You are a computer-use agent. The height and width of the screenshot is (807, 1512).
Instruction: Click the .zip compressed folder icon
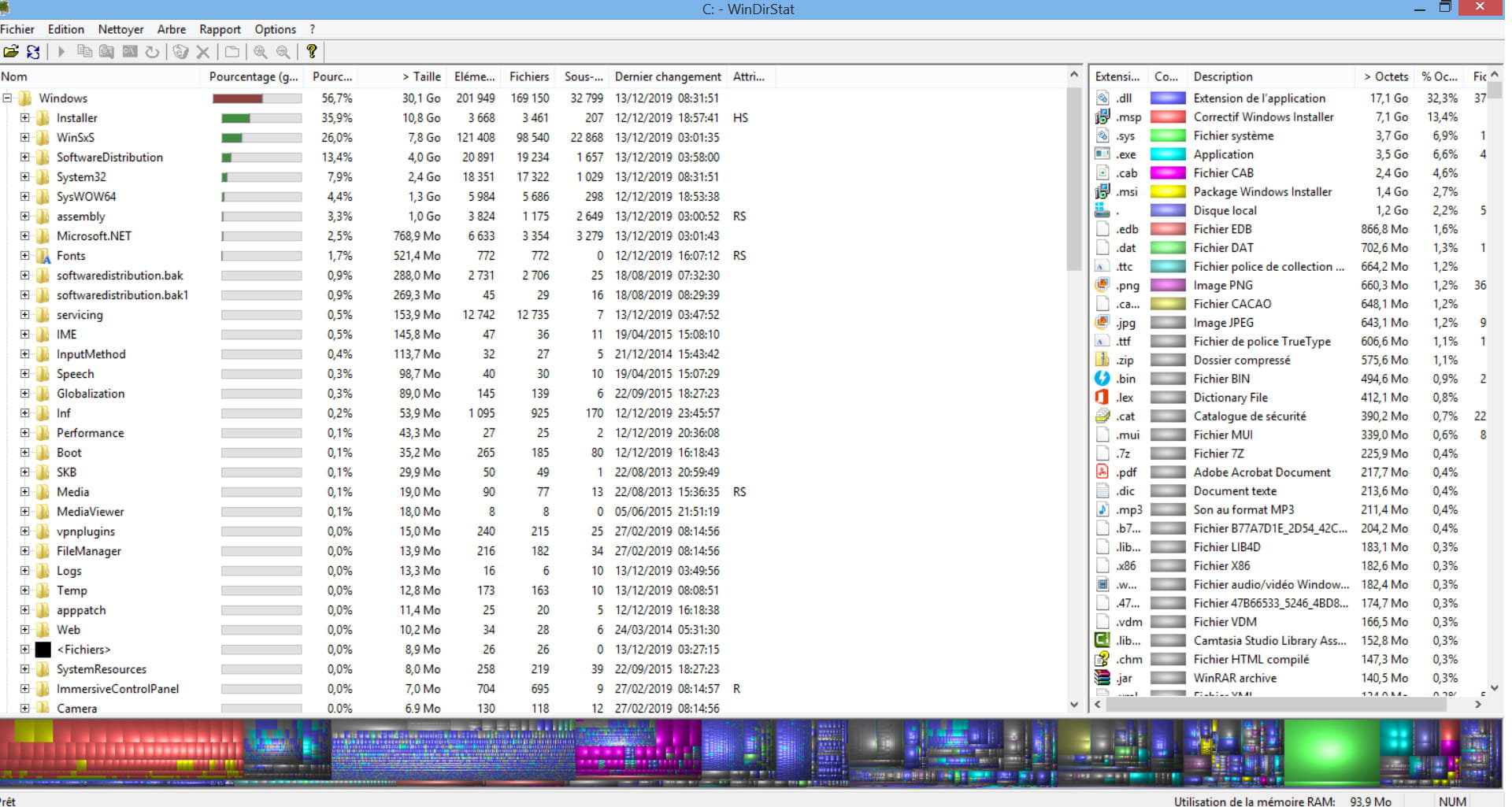[1102, 360]
